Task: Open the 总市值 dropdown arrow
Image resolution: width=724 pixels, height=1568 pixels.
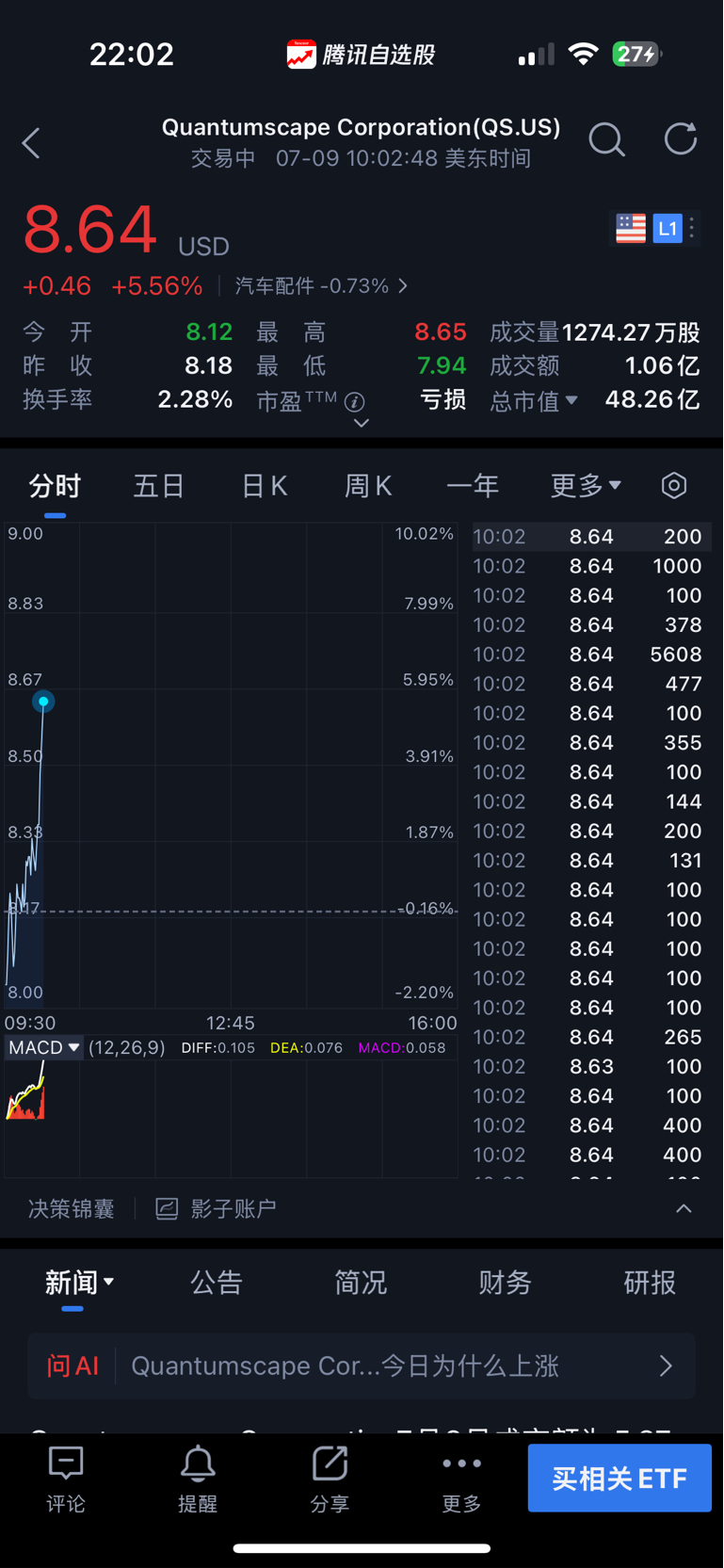Action: (x=571, y=401)
